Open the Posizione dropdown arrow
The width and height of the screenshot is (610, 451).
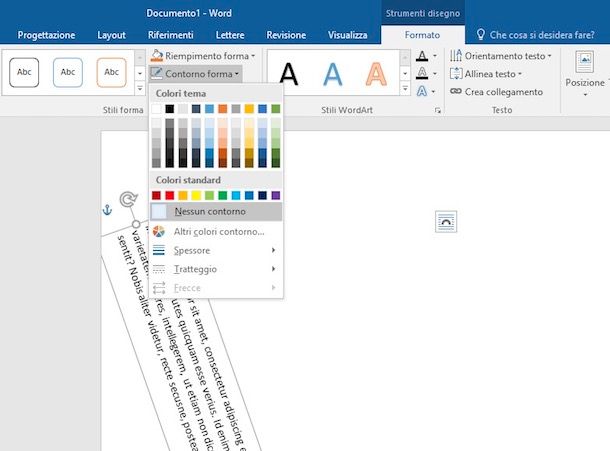[x=585, y=95]
